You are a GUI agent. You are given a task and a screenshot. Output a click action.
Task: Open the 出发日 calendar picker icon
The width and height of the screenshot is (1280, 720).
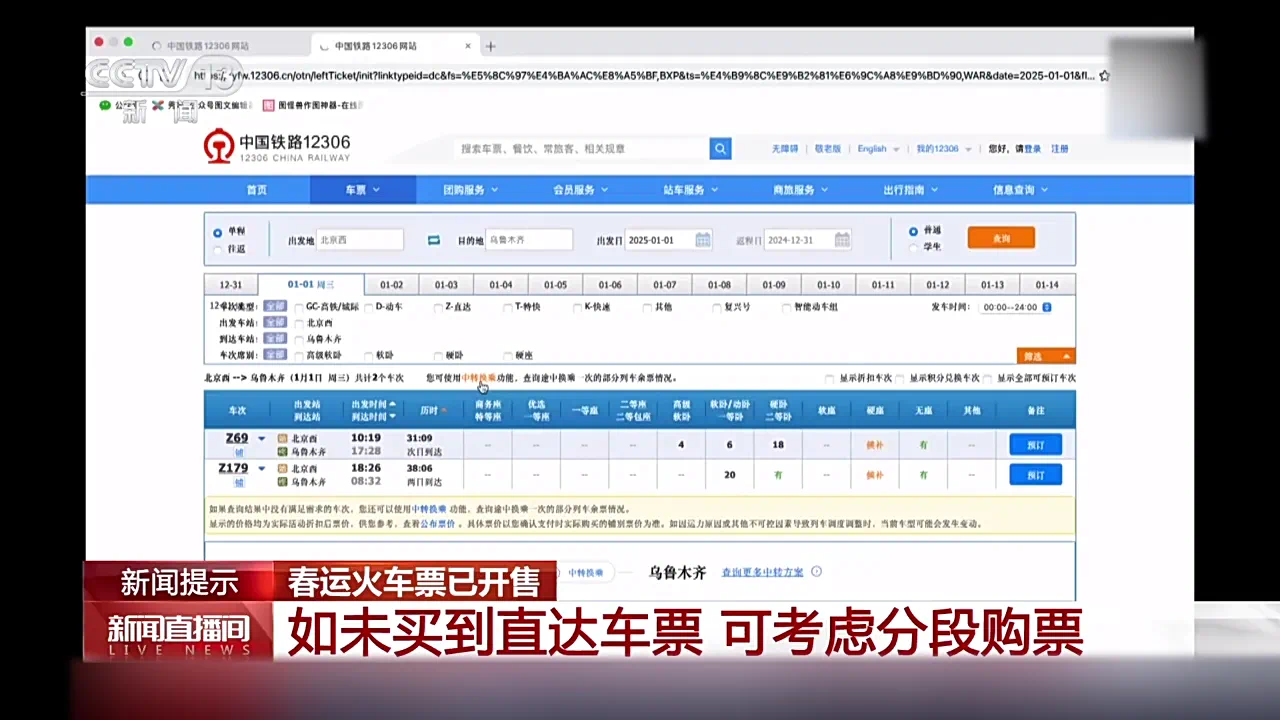[x=702, y=240]
